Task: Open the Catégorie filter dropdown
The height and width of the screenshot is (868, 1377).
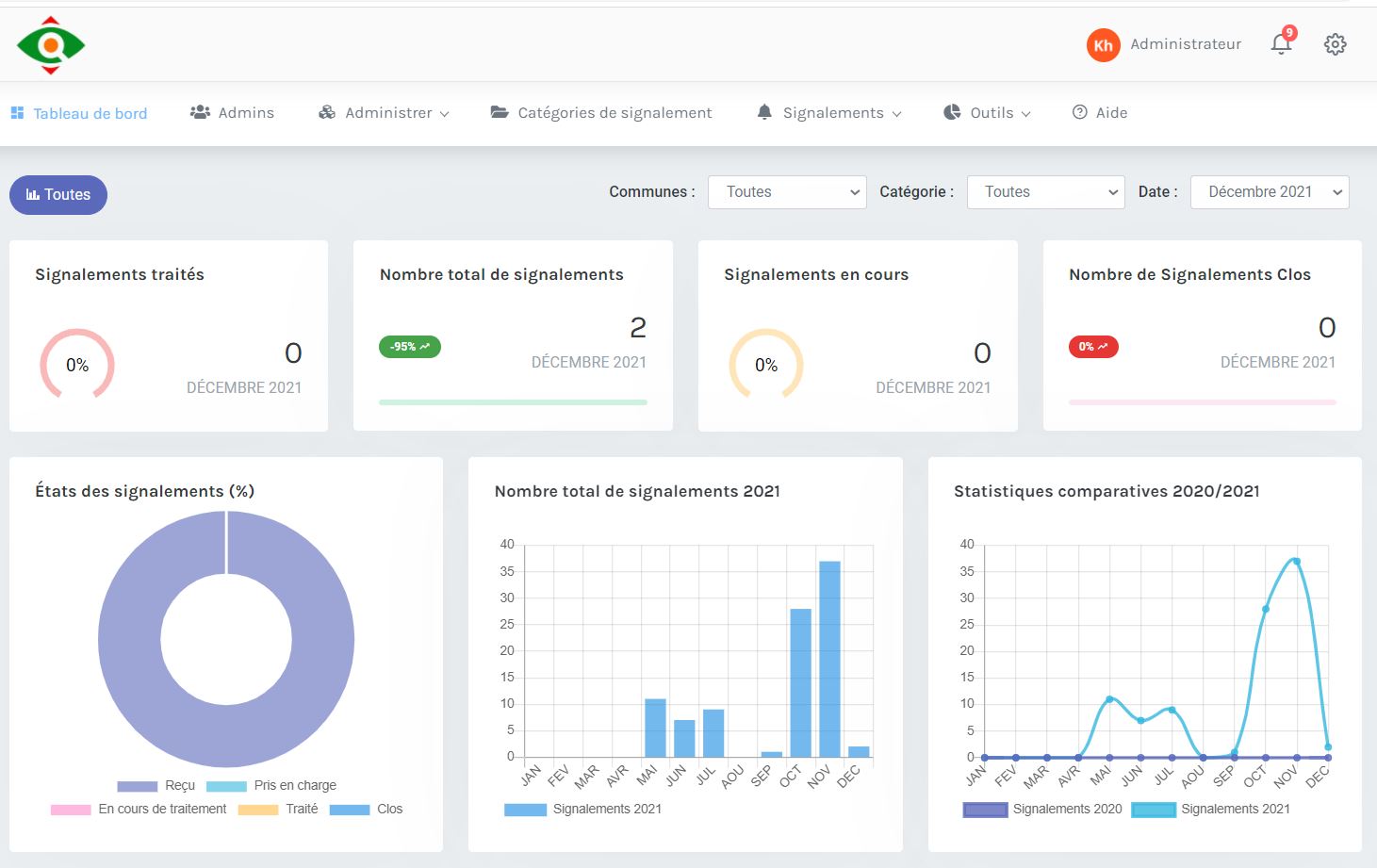Action: click(1045, 192)
